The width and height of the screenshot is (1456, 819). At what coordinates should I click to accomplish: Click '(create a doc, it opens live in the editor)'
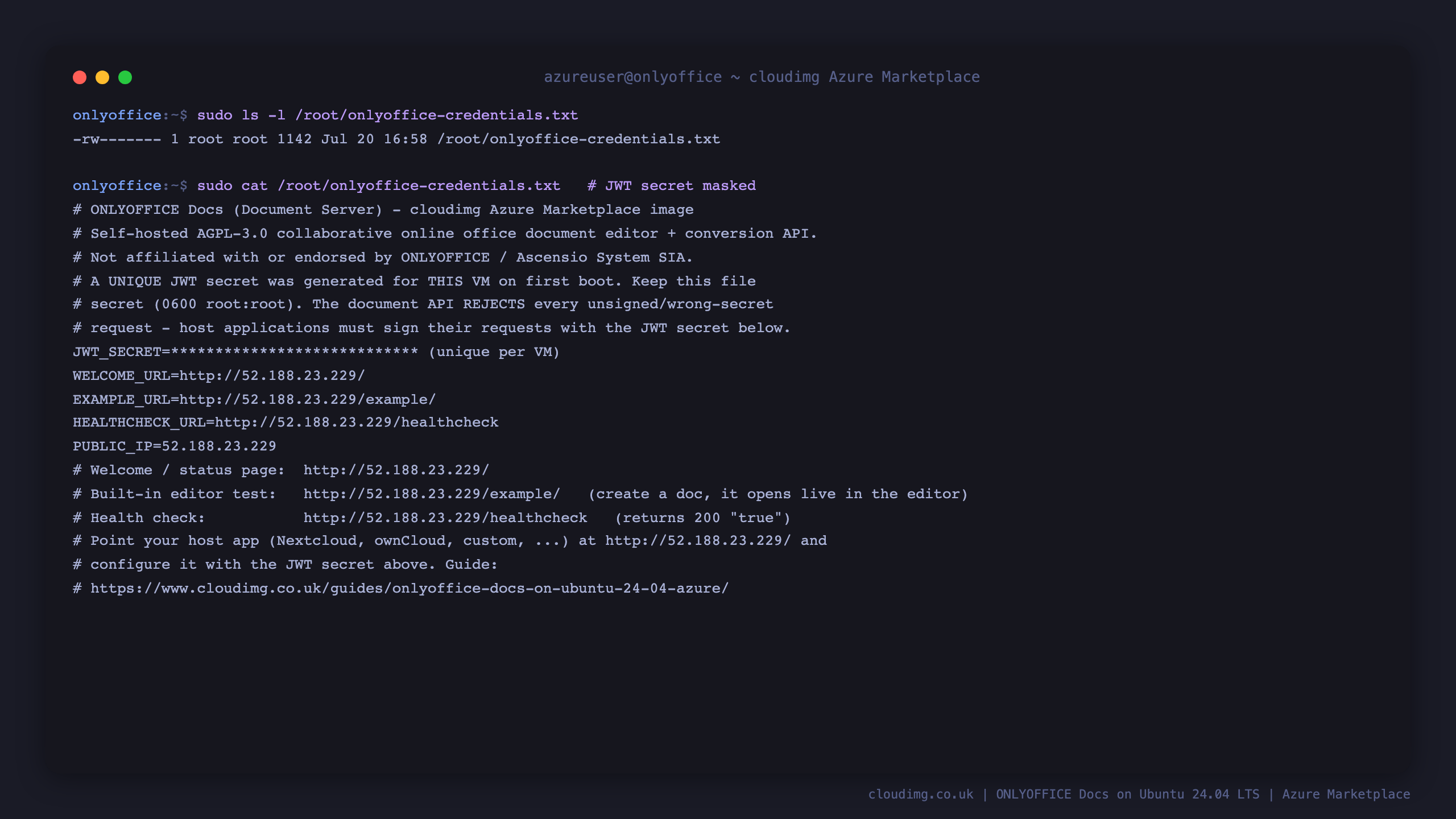pyautogui.click(x=778, y=494)
